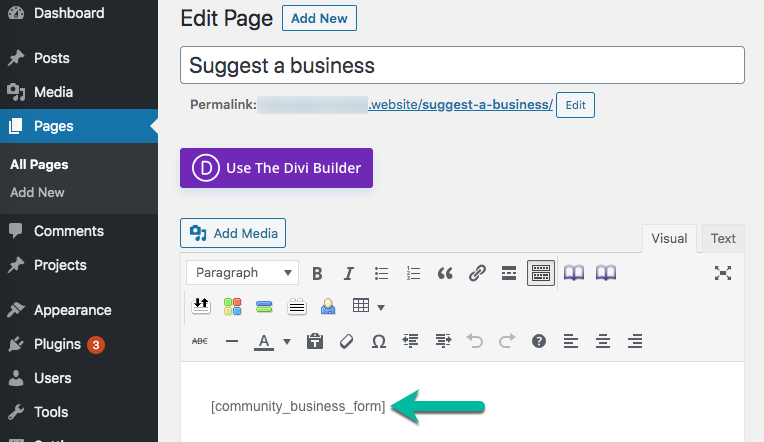Click the community_business_form shortcode text

click(298, 406)
